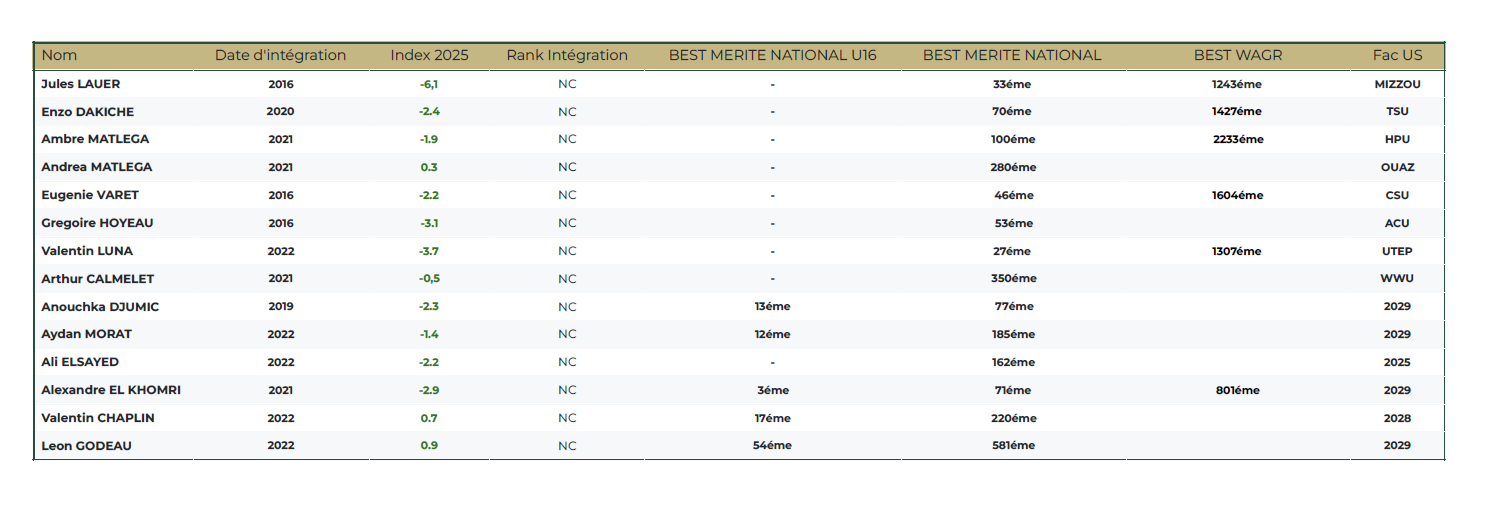Click the MIZZOU university cell

point(1397,84)
